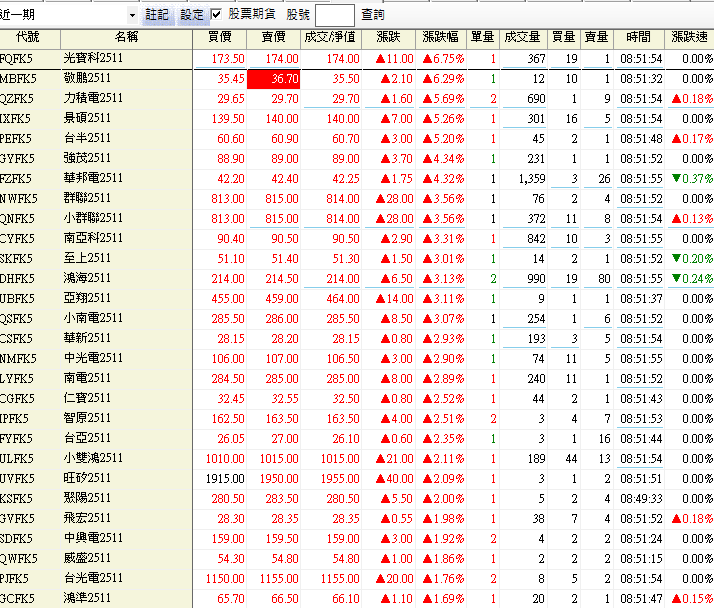Click the 漲跌速 column header
The image size is (714, 608).
pyautogui.click(x=688, y=37)
